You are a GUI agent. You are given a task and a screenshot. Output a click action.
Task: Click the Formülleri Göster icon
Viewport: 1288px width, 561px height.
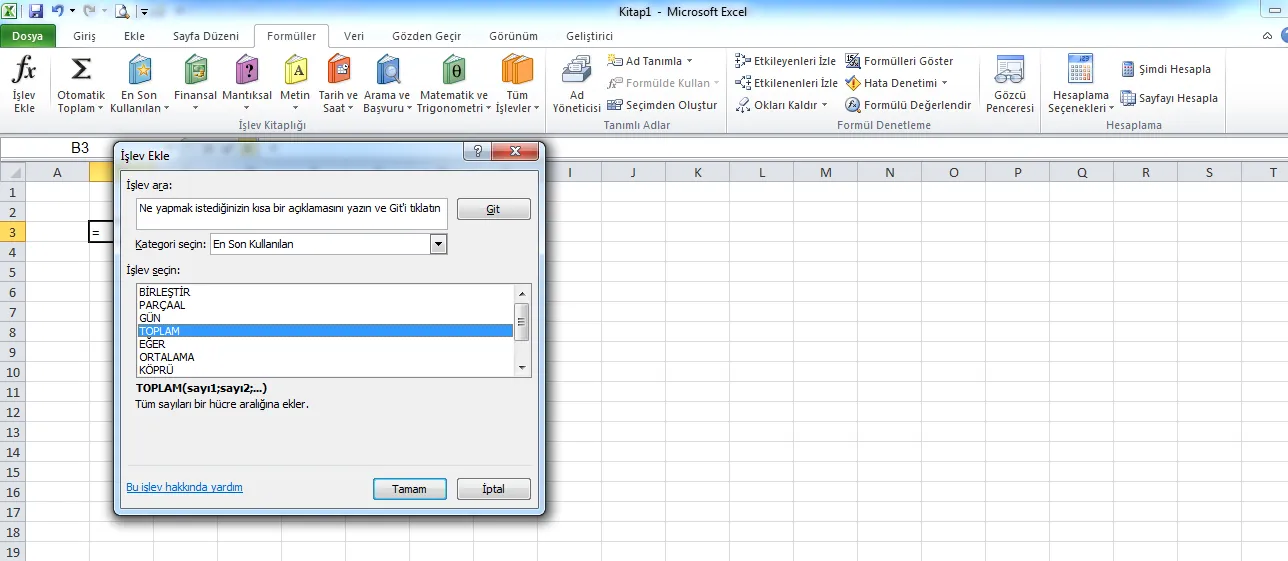(x=853, y=61)
